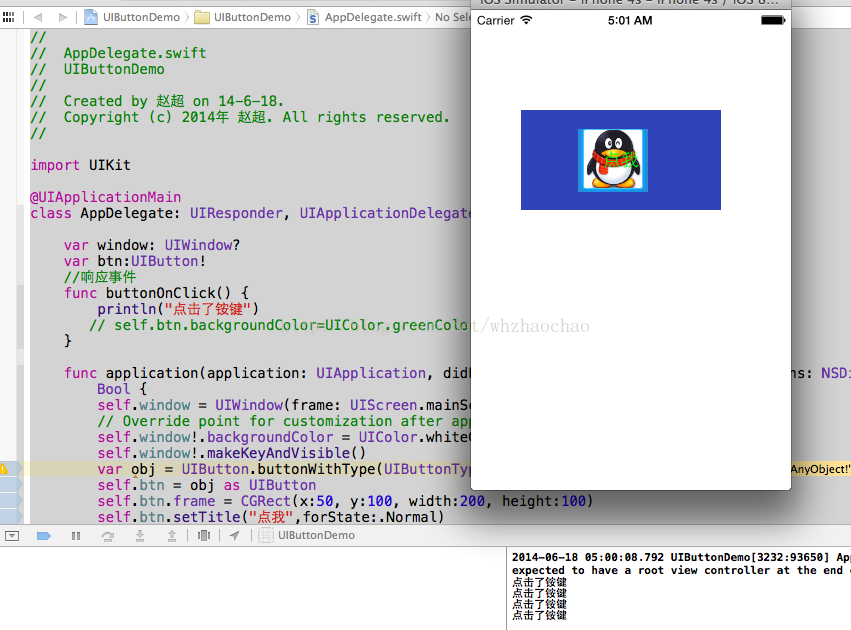Click the CGRect frame line

pos(345,501)
